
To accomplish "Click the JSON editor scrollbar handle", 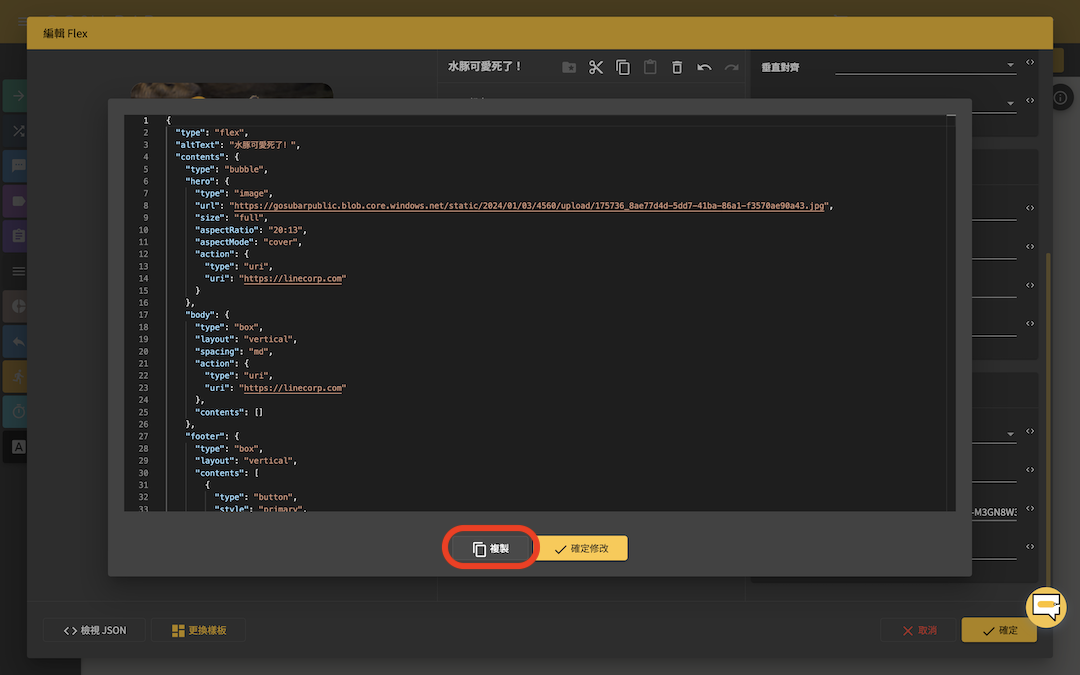I will [951, 116].
